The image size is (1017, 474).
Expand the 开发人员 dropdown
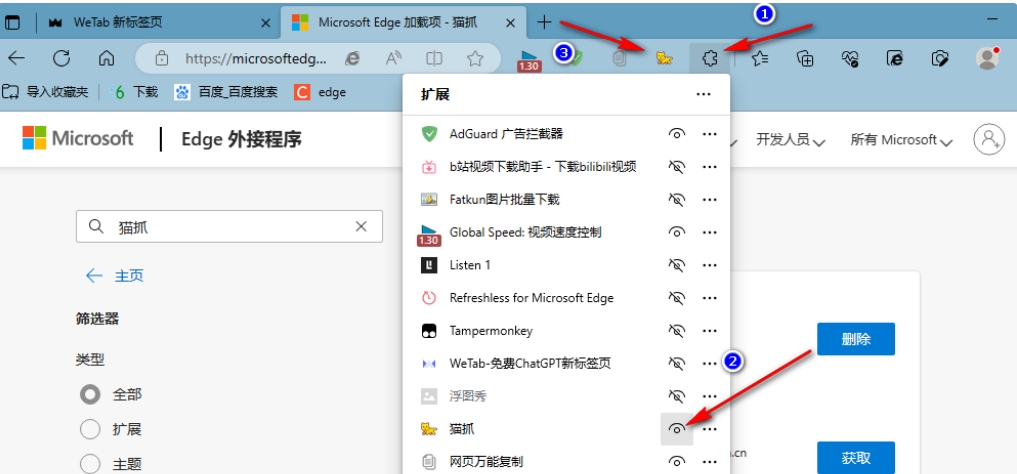790,140
